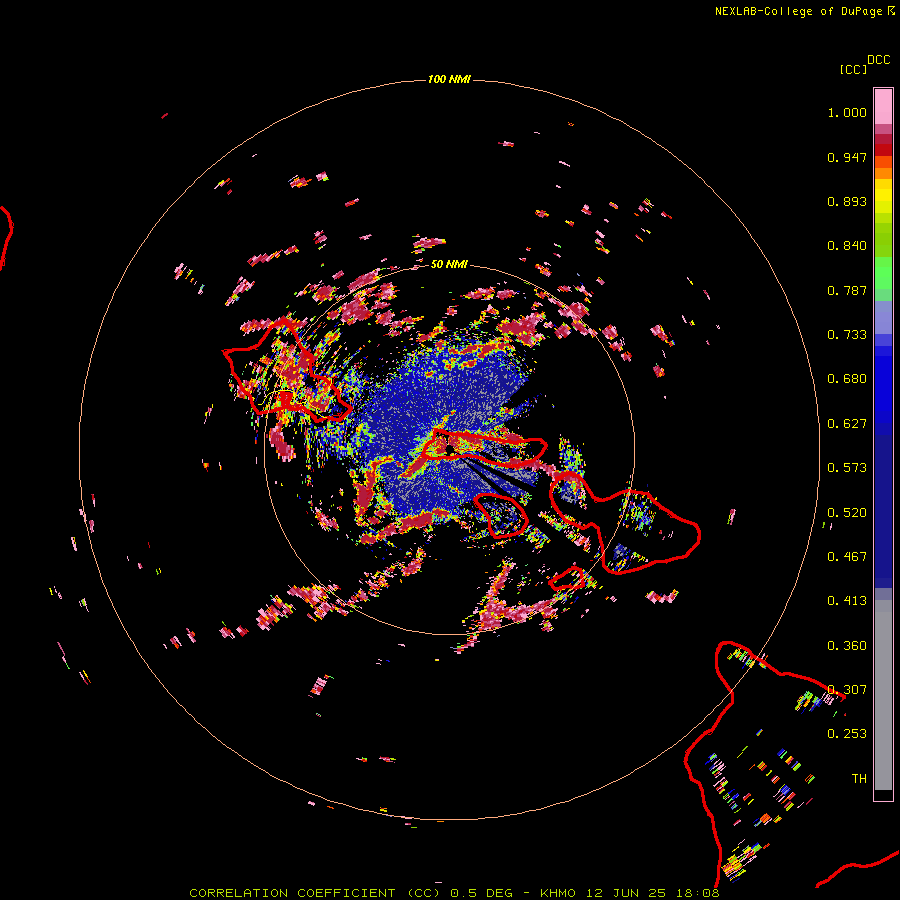
Task: Click the 0.573 value on the scale
Action: 847,468
